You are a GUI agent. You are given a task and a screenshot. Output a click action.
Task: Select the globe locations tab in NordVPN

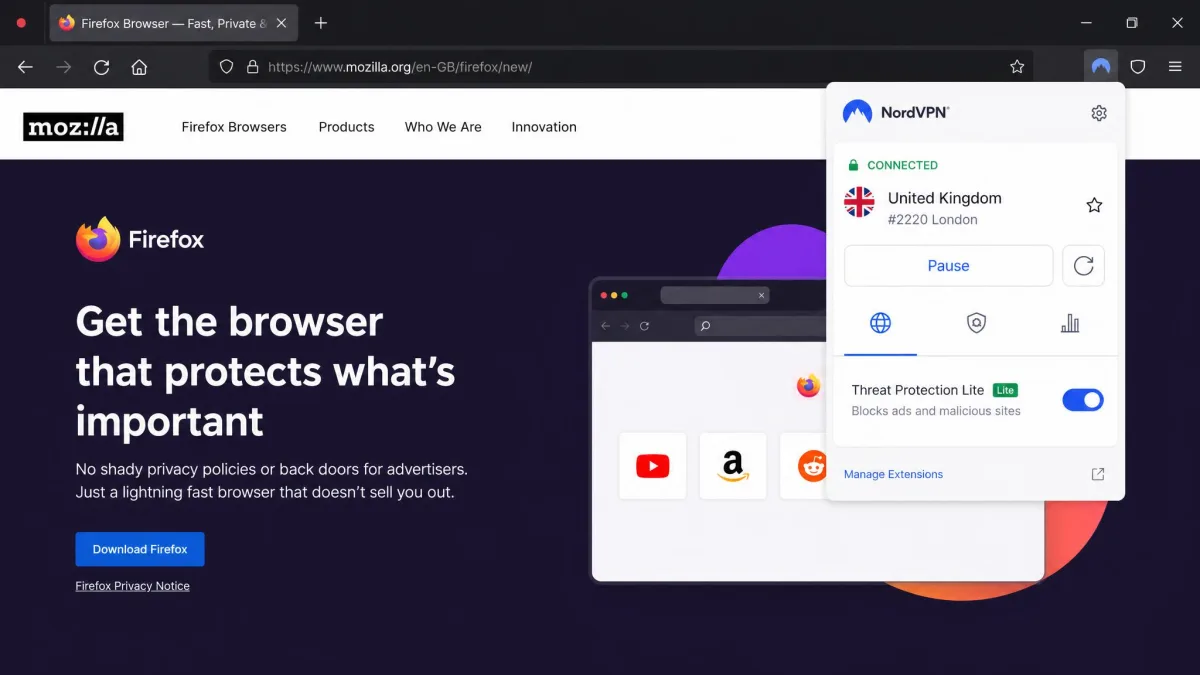[880, 323]
